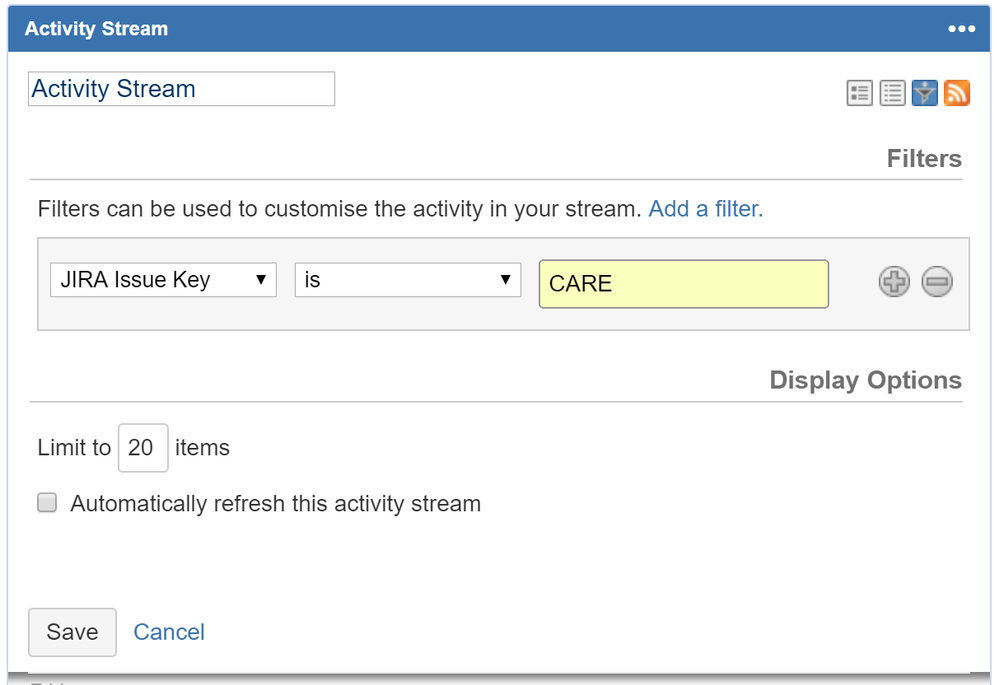Click the blue filter icon in the icon row

[x=925, y=93]
